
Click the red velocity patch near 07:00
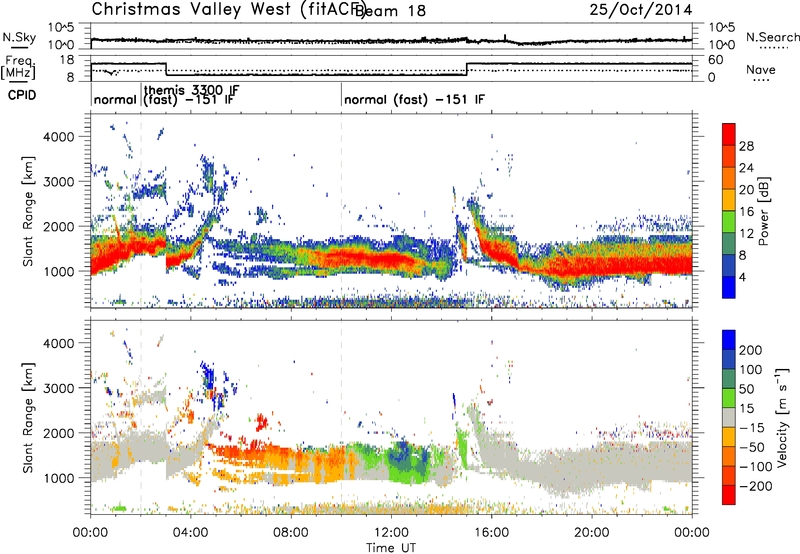point(262,421)
